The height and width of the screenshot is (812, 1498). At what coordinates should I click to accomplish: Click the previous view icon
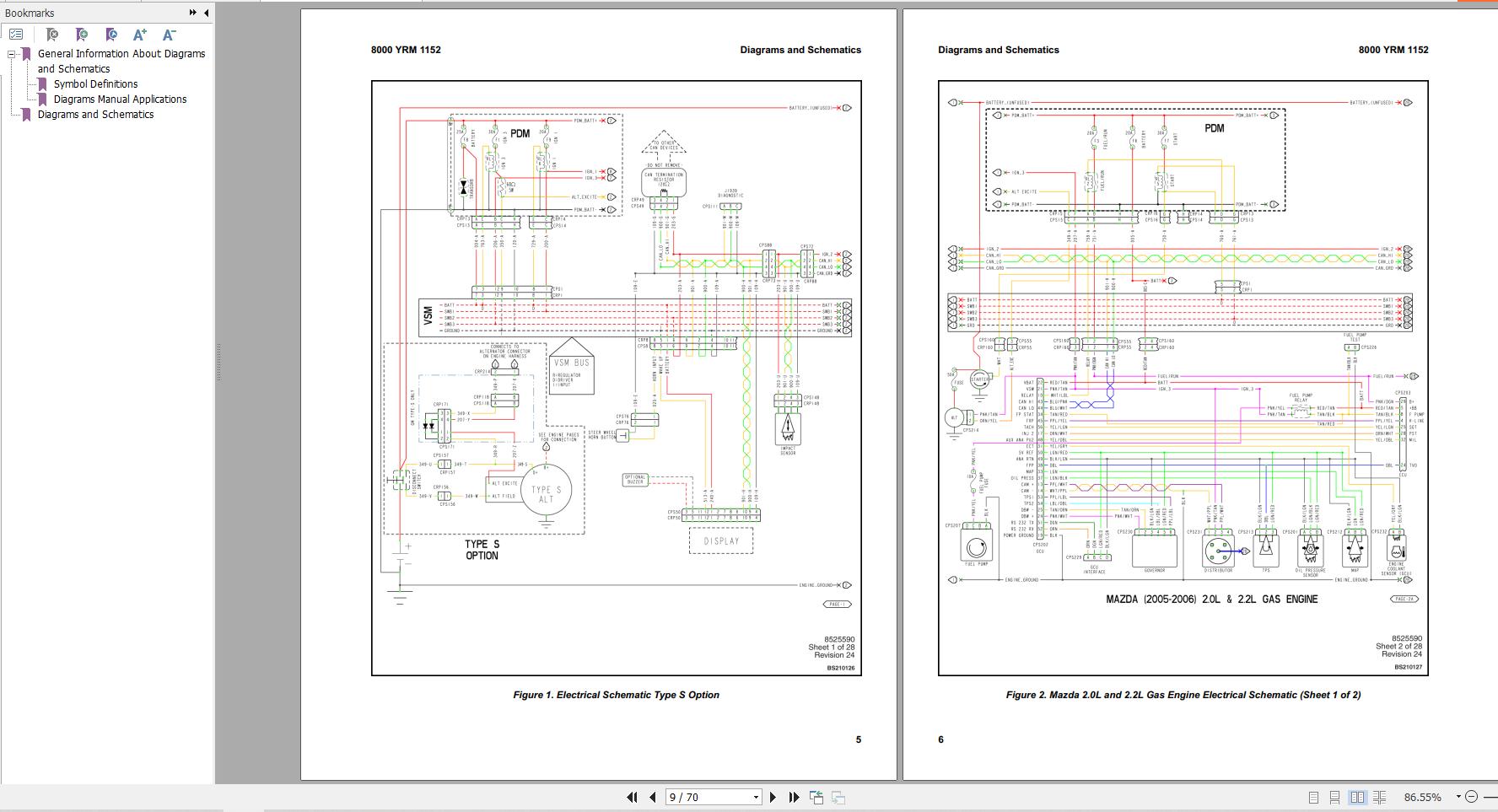click(x=816, y=797)
